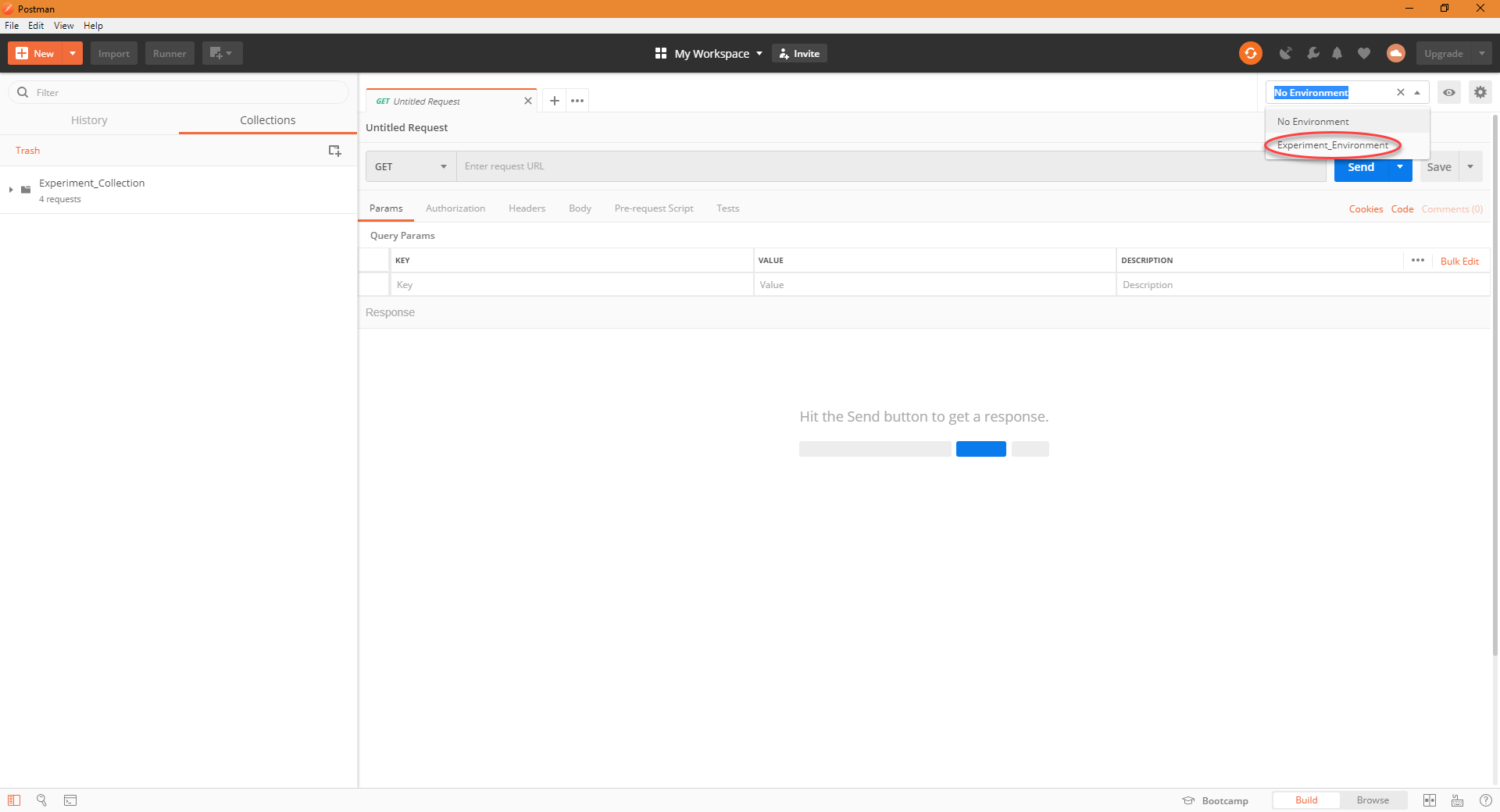Open the environment quick look eye
The width and height of the screenshot is (1500, 812).
point(1449,92)
